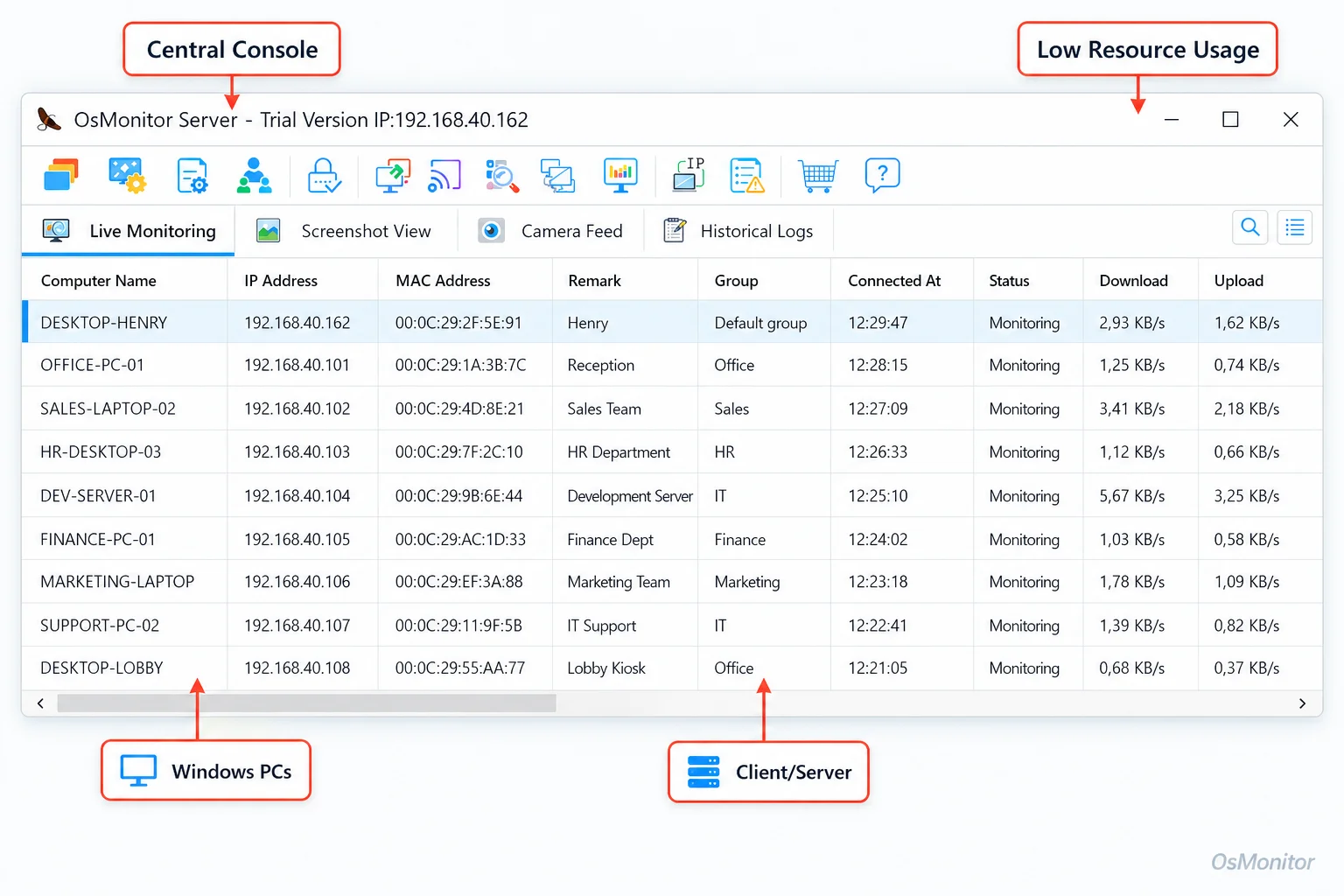This screenshot has height=896, width=1344.
Task: Click the IP laptop toolbar icon
Action: (x=689, y=175)
